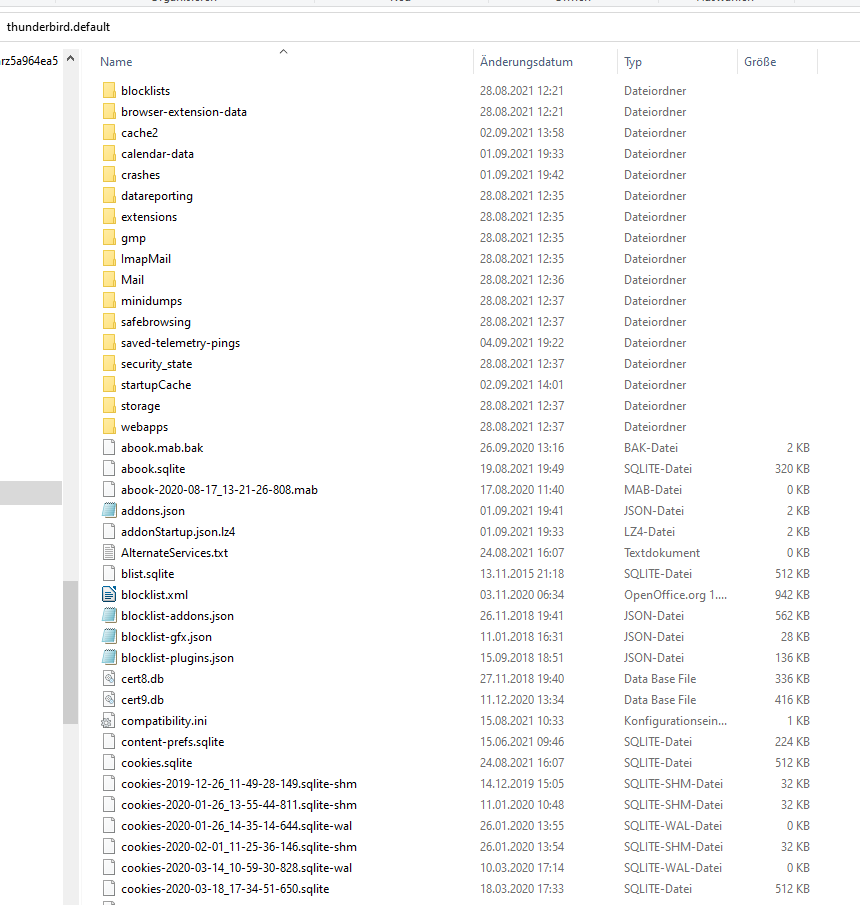Click the LZ4-Datei type cell
The width and height of the screenshot is (860, 905).
click(x=649, y=532)
